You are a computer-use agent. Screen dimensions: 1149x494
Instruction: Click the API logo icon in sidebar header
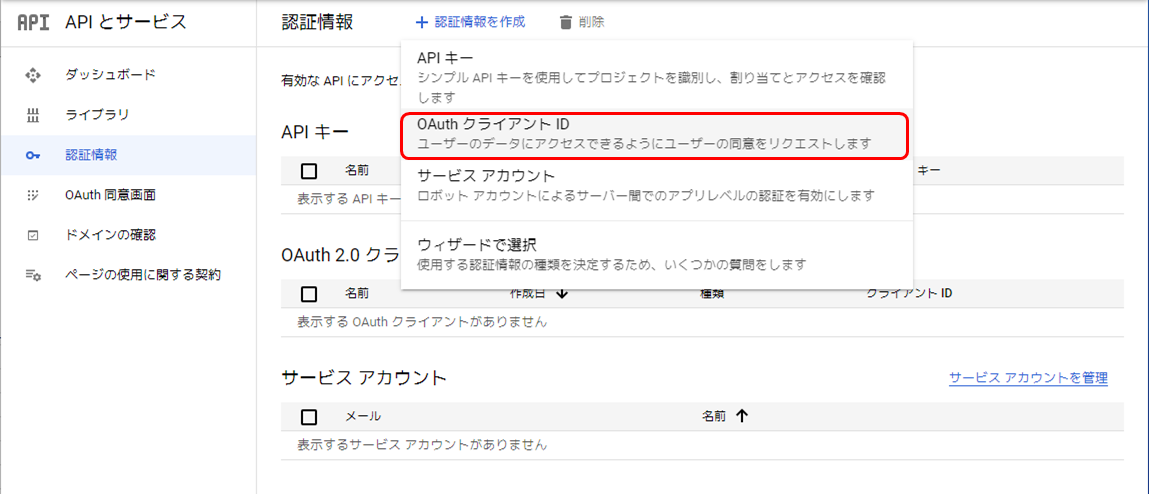(33, 22)
